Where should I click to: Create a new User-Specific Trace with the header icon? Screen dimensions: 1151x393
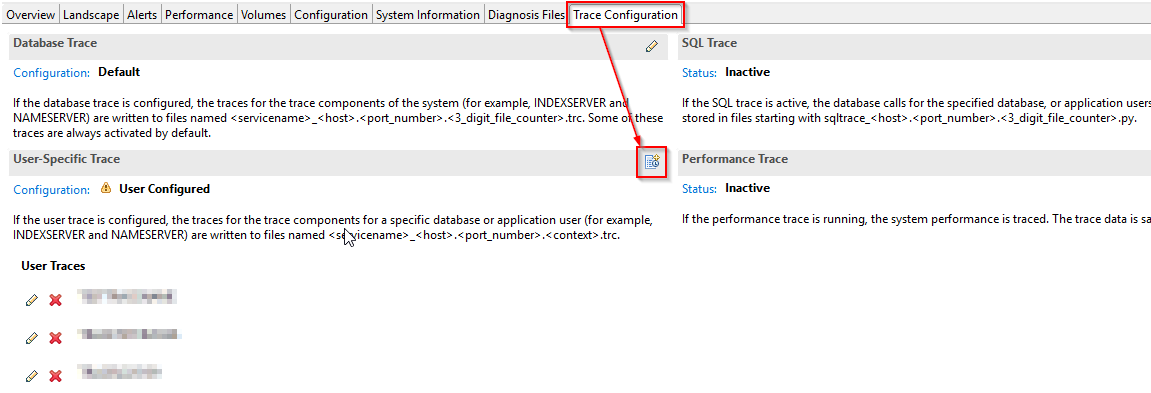(x=651, y=163)
